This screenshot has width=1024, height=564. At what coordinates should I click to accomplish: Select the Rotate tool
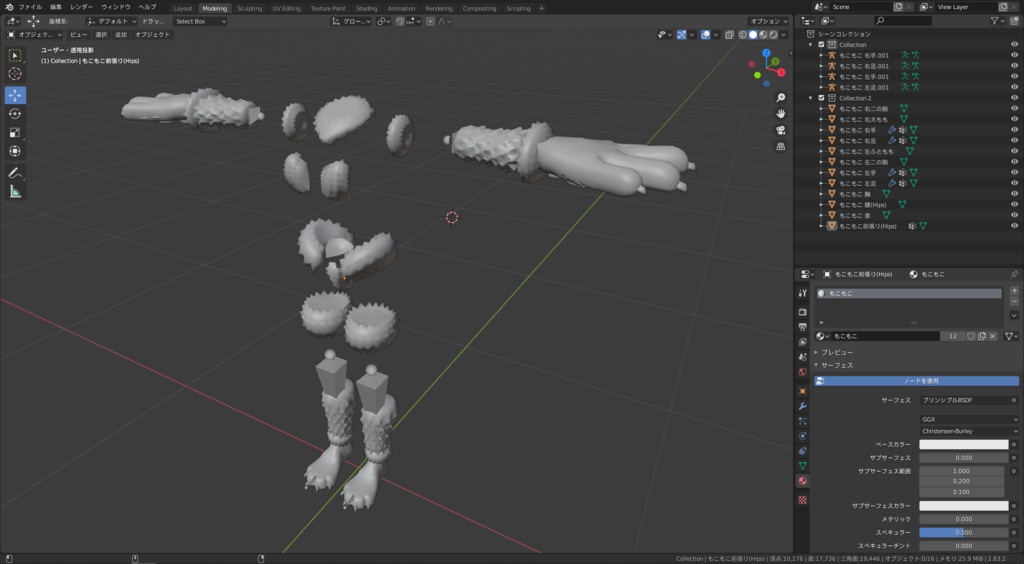tap(15, 114)
